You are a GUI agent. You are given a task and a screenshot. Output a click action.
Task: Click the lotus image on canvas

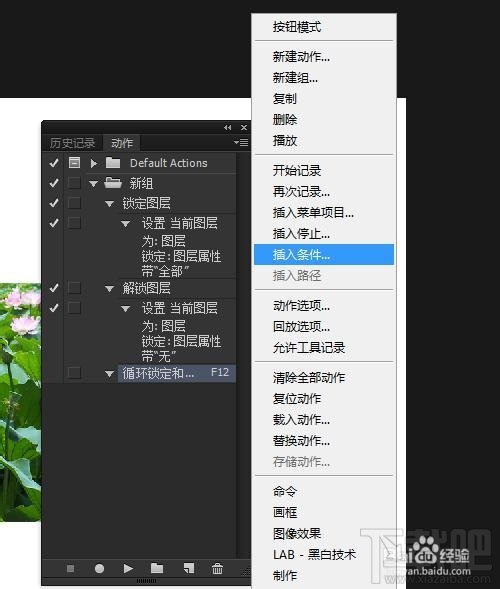20,402
